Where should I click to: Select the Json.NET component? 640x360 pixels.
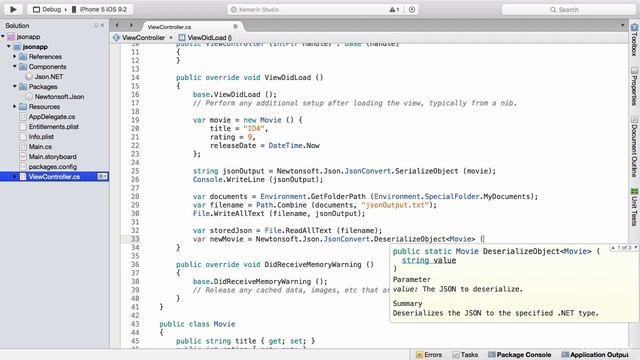[49, 76]
